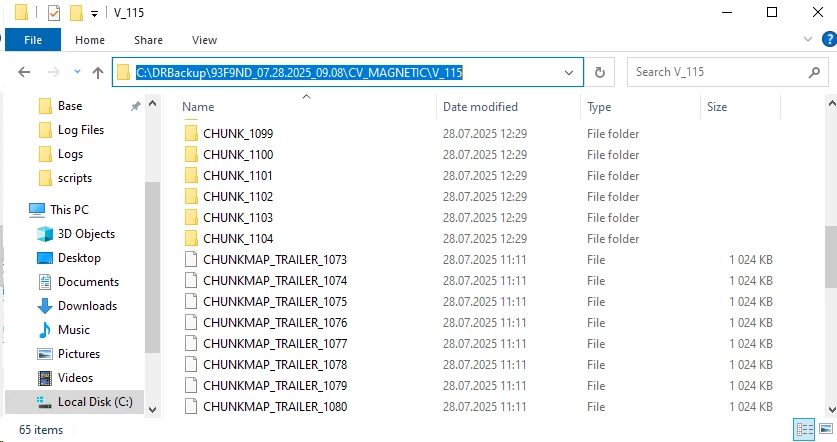837x442 pixels.
Task: Open Videos in navigation pane
Action: [x=75, y=378]
